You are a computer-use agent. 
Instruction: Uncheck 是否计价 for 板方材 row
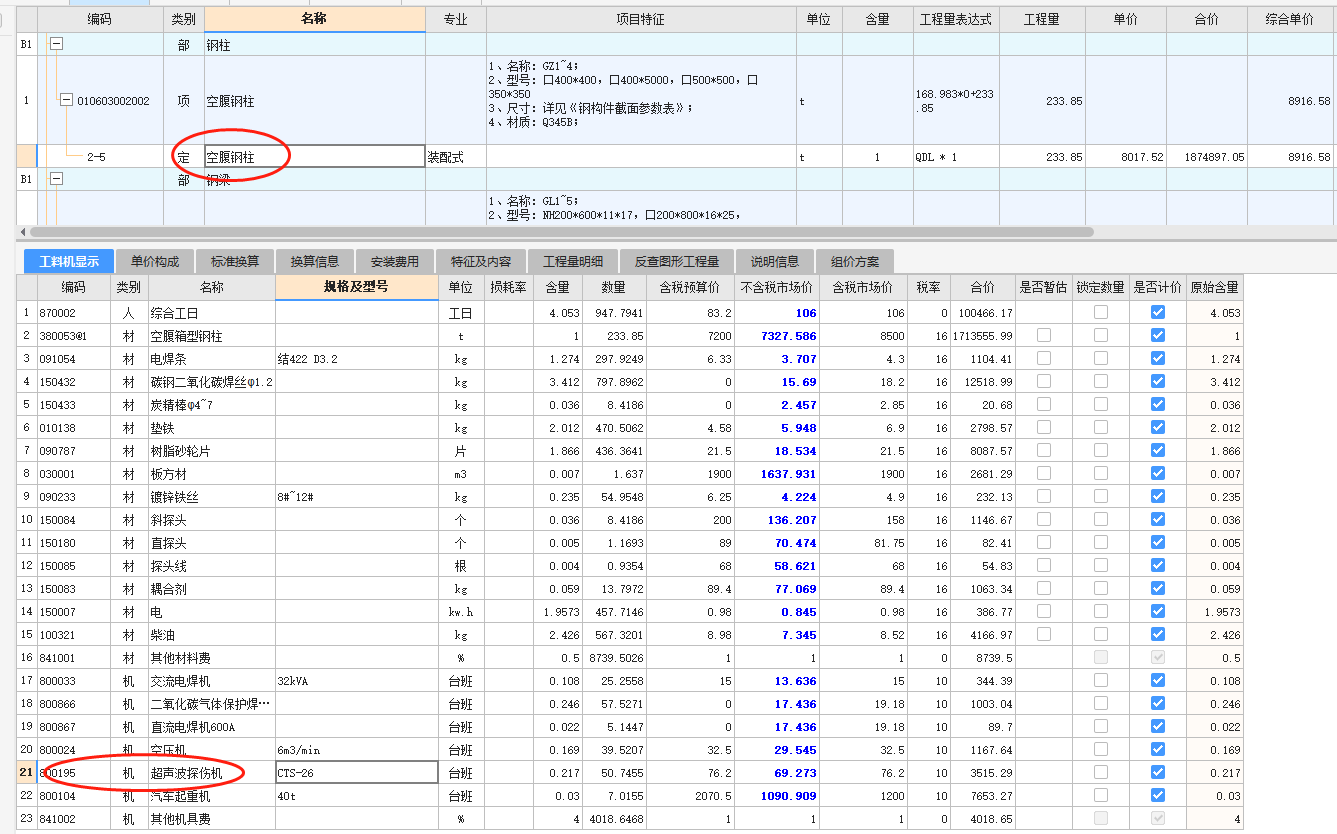click(x=1157, y=473)
